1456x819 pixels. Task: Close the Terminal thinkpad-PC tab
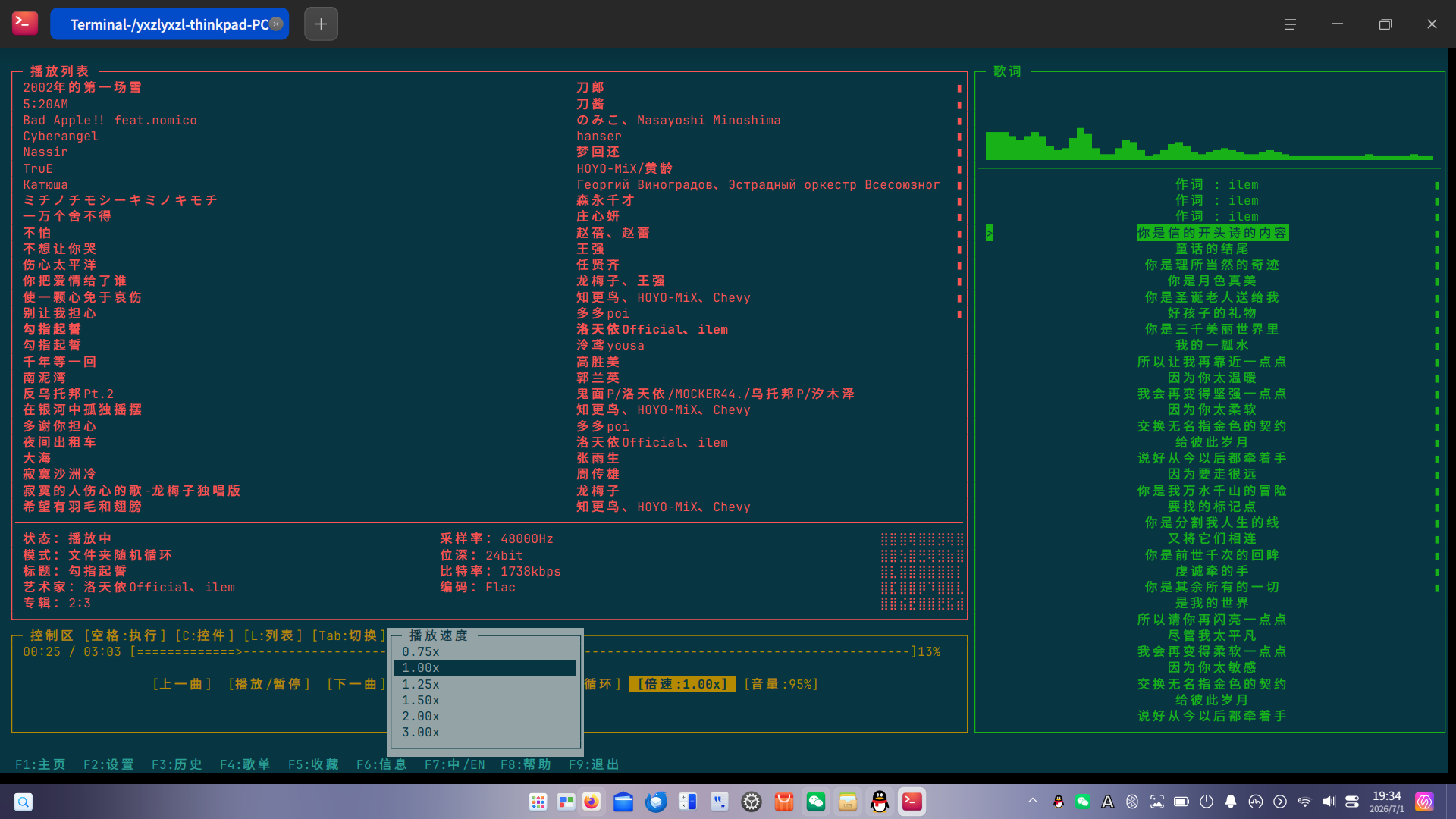click(277, 24)
